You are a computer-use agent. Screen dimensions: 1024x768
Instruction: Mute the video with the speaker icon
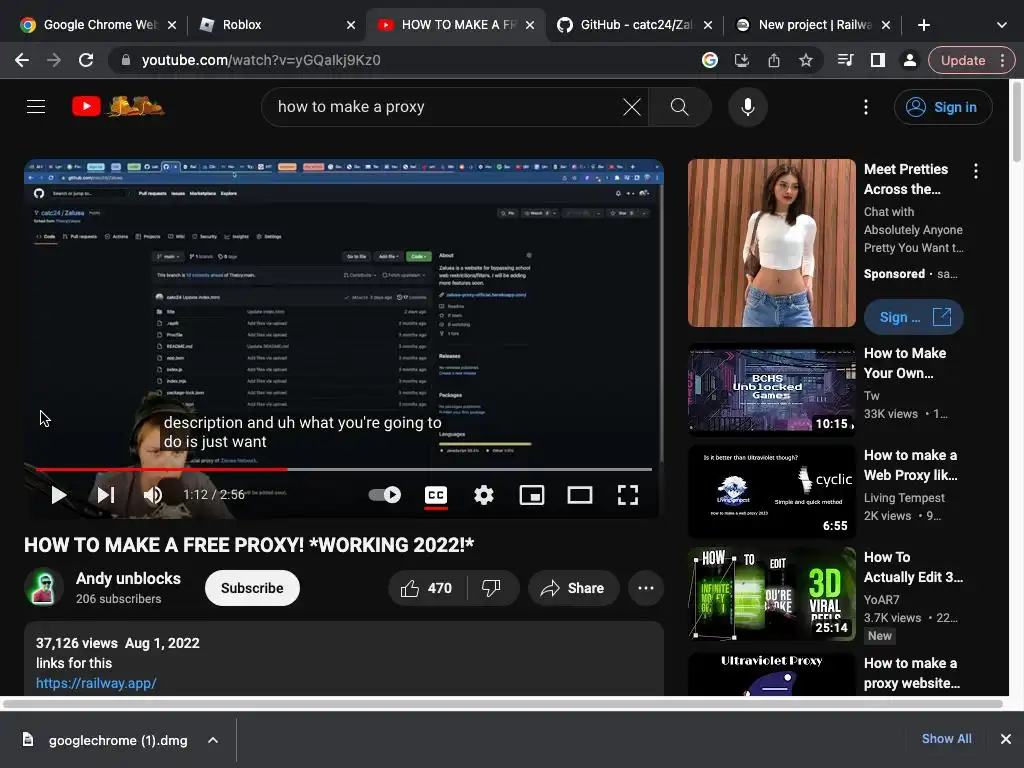pyautogui.click(x=153, y=495)
